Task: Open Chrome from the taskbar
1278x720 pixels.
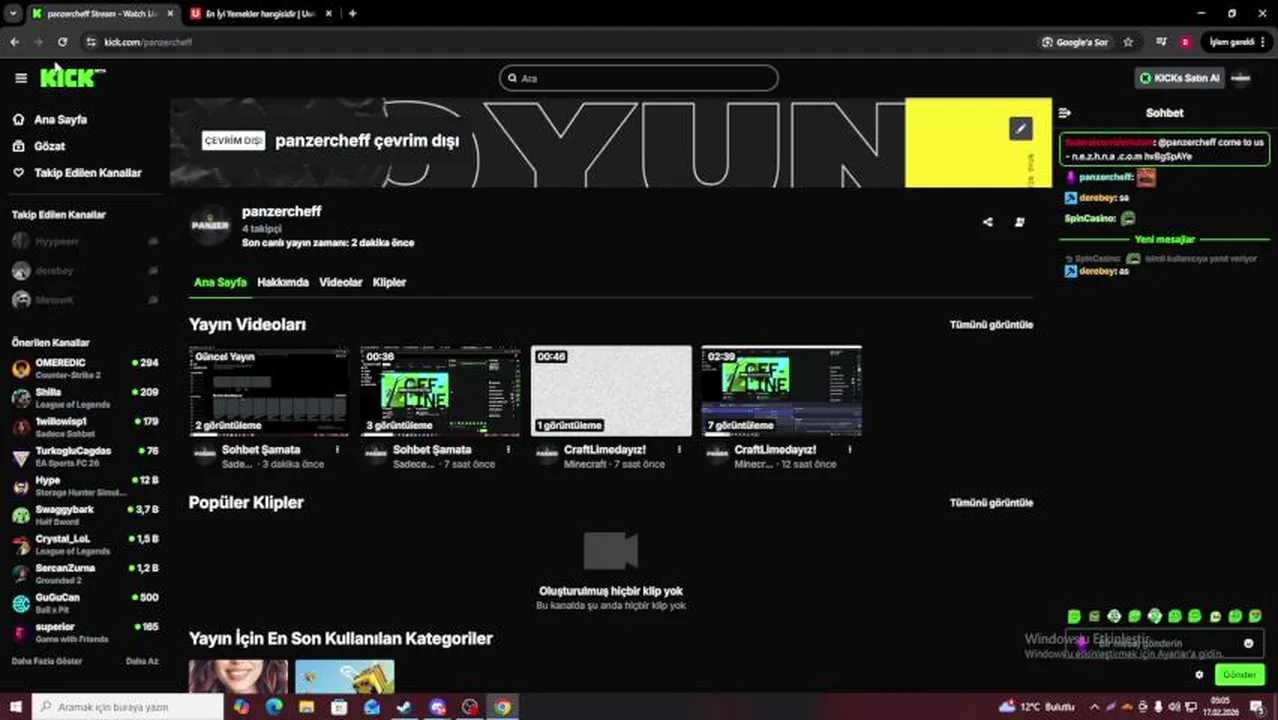Action: click(502, 707)
